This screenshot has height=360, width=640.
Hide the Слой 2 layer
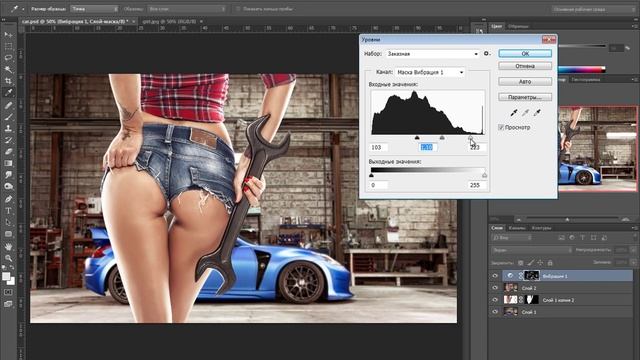495,288
